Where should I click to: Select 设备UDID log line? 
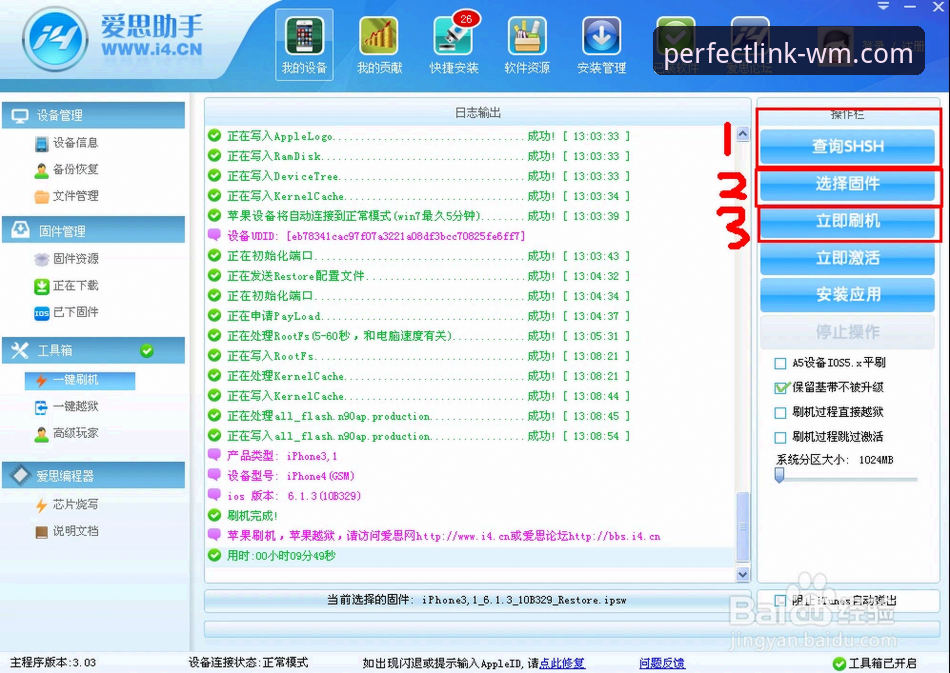[x=367, y=236]
